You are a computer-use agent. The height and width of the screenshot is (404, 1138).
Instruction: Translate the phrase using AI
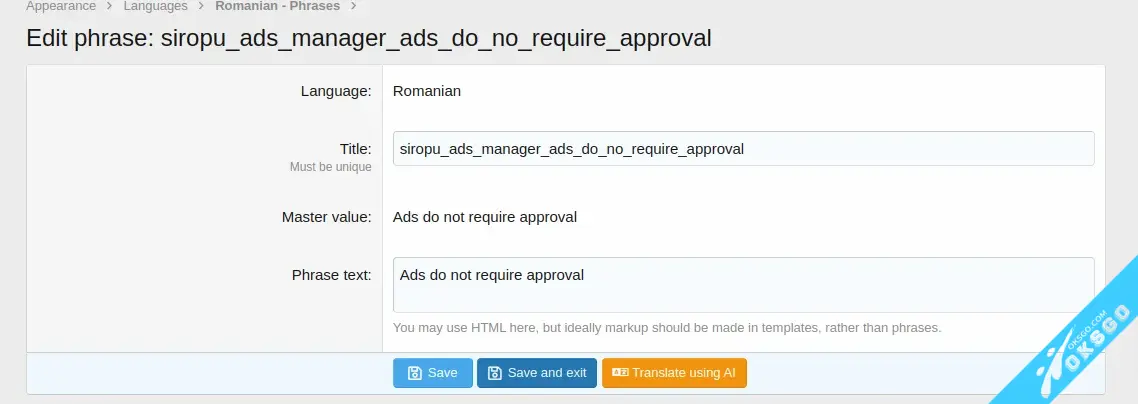[x=674, y=373]
